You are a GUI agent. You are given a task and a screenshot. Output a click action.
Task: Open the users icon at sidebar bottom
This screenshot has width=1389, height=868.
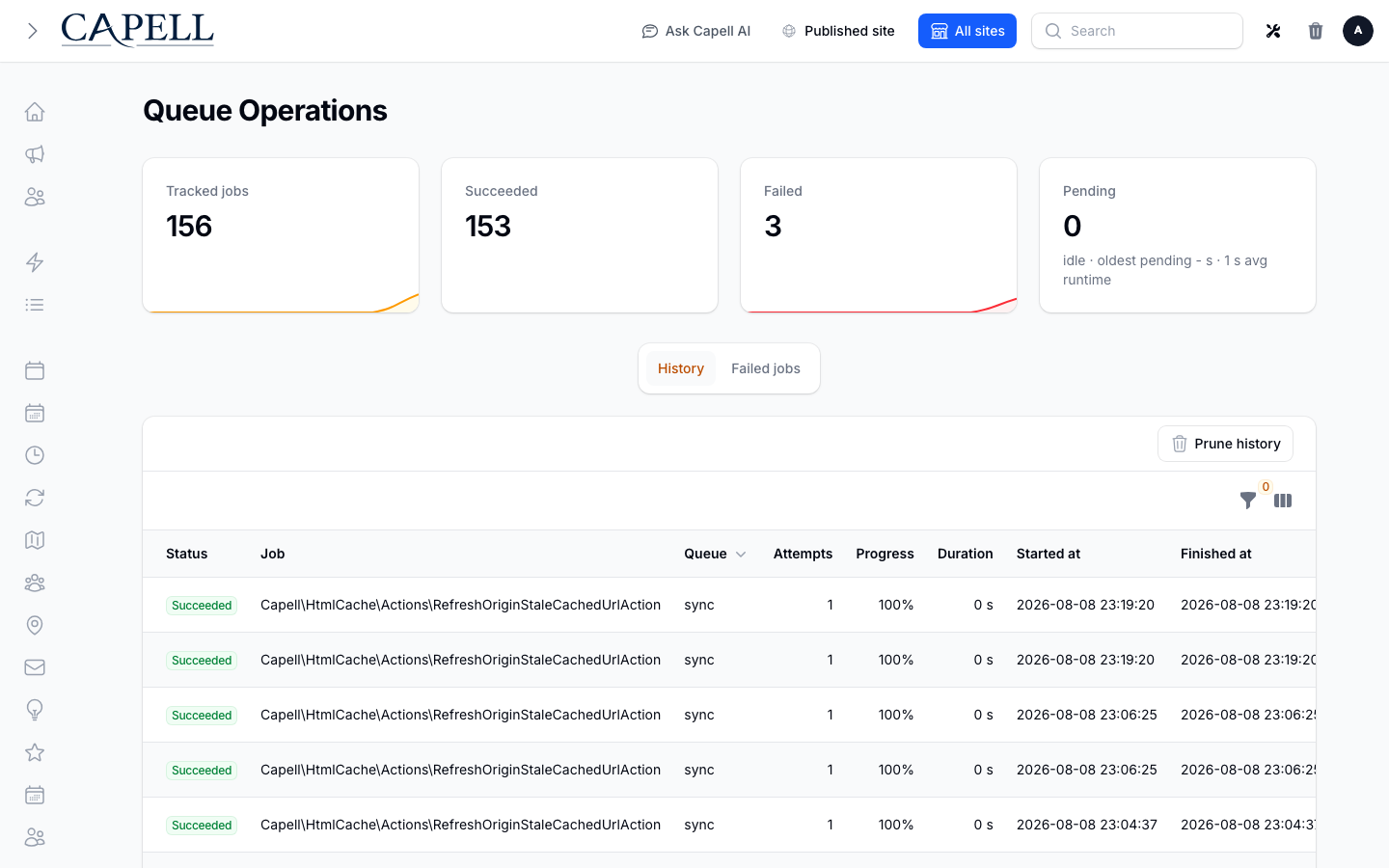click(x=35, y=837)
